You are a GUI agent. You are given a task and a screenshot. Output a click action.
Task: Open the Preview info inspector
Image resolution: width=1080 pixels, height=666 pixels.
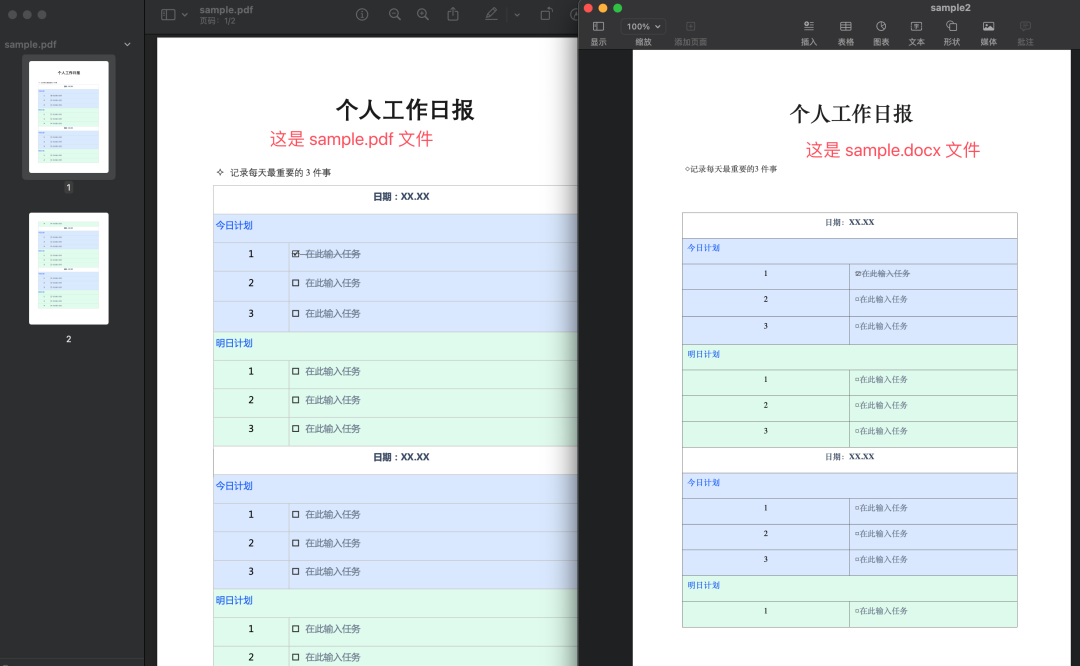tap(362, 14)
